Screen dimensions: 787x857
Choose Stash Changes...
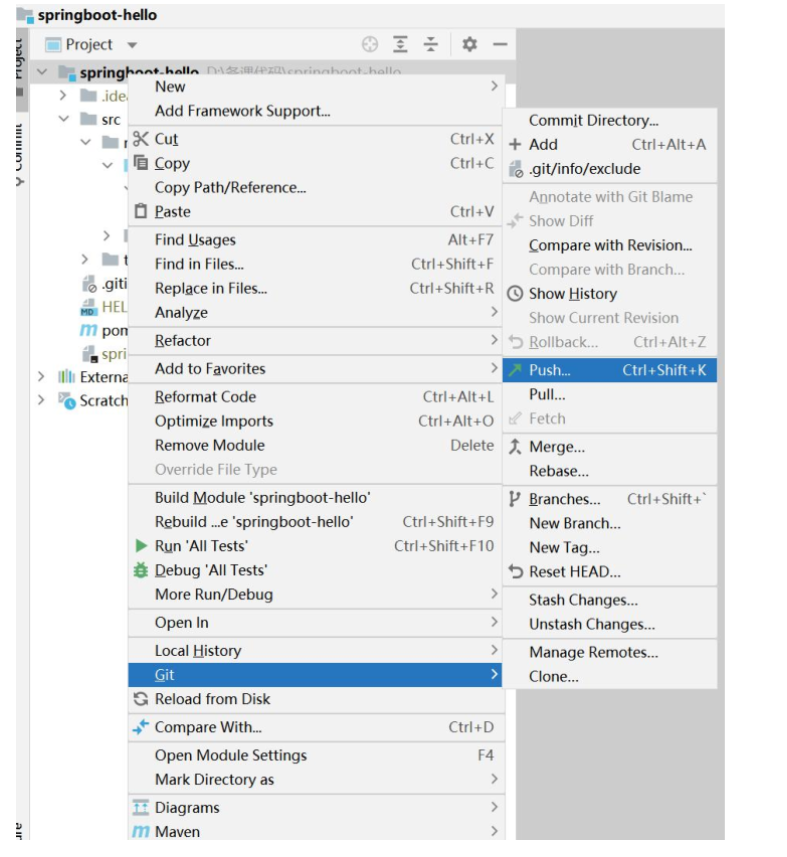[609, 600]
